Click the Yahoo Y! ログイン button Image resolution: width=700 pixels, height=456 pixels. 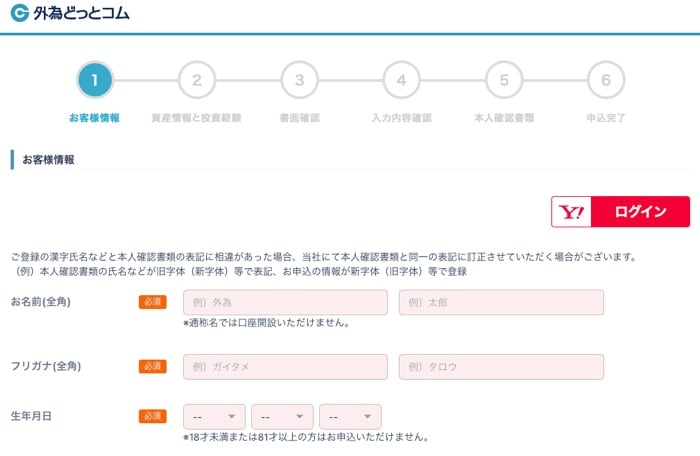pyautogui.click(x=621, y=212)
